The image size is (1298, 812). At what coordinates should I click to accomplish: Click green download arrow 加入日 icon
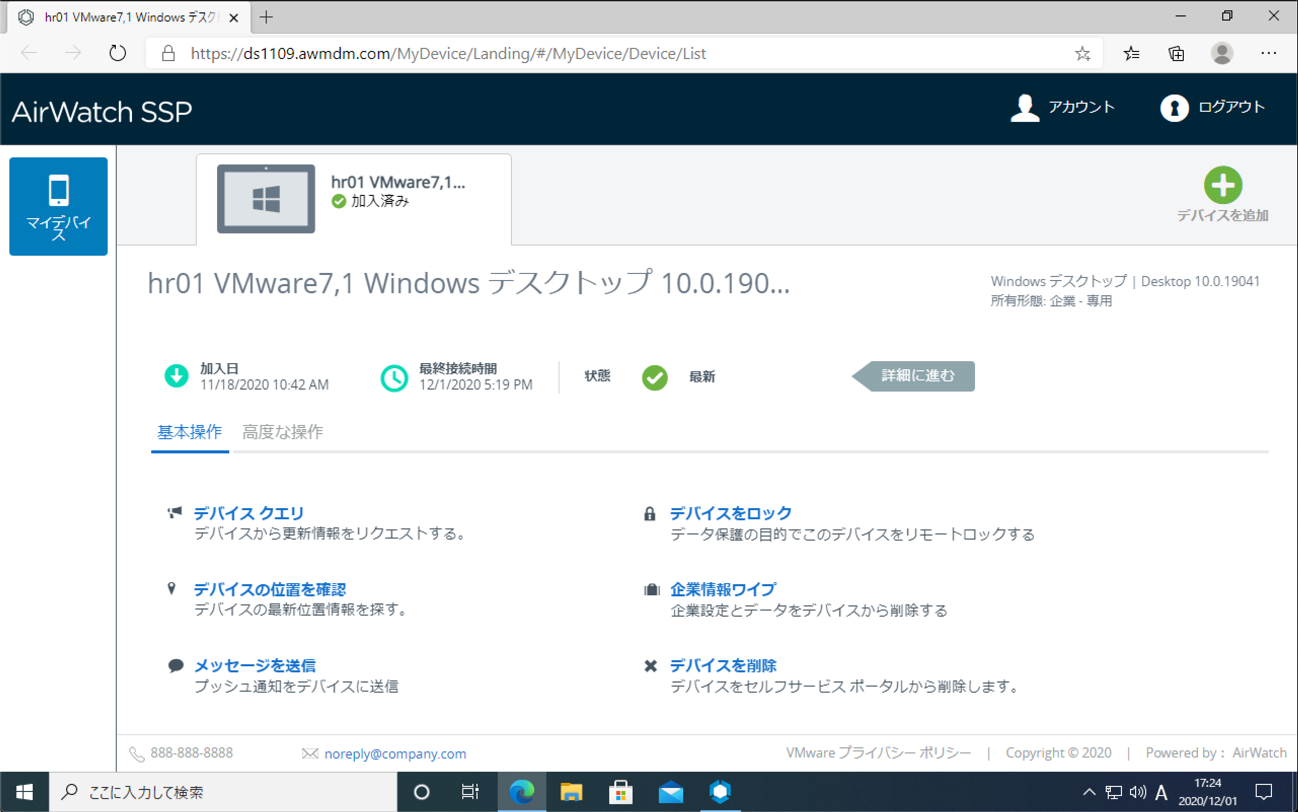click(176, 376)
